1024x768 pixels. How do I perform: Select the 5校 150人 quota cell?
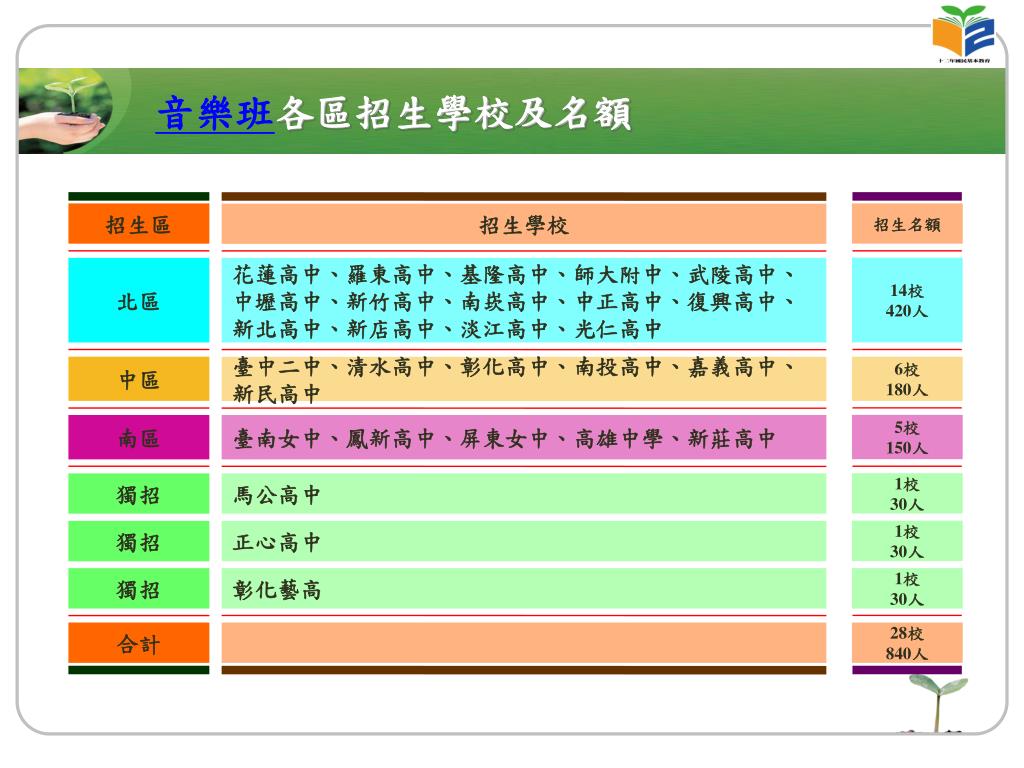click(906, 438)
